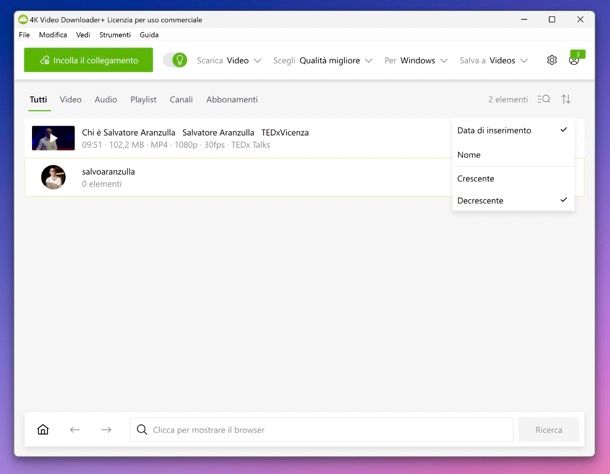Click the 0 elementi label under salvoaranzulla
This screenshot has height=474, width=610.
click(102, 184)
